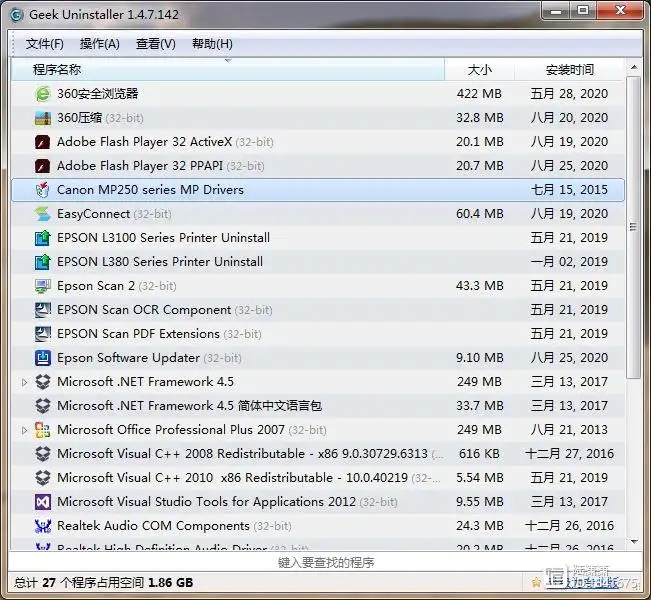Open the 查看(V) menu

coord(156,44)
